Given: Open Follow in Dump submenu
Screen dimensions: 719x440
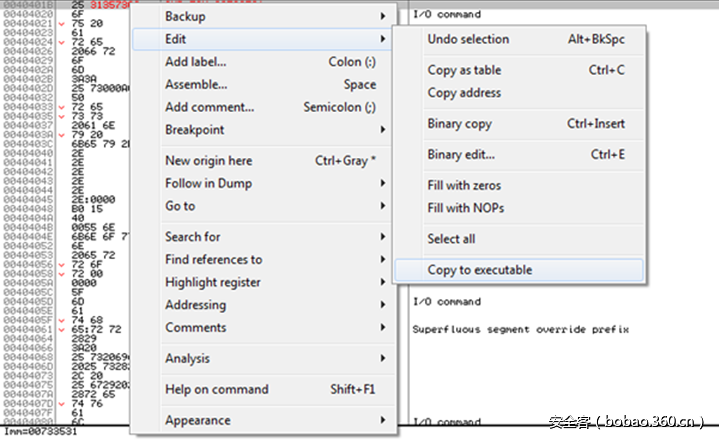Looking at the screenshot, I should click(x=208, y=183).
